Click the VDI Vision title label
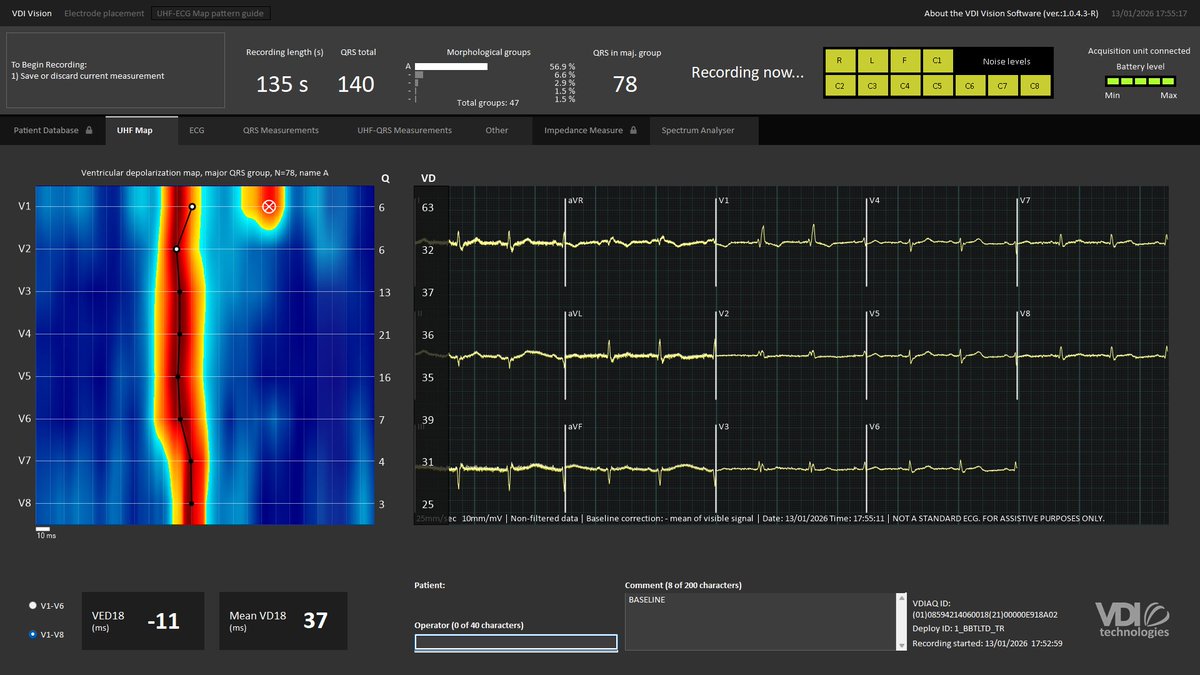 (x=31, y=14)
